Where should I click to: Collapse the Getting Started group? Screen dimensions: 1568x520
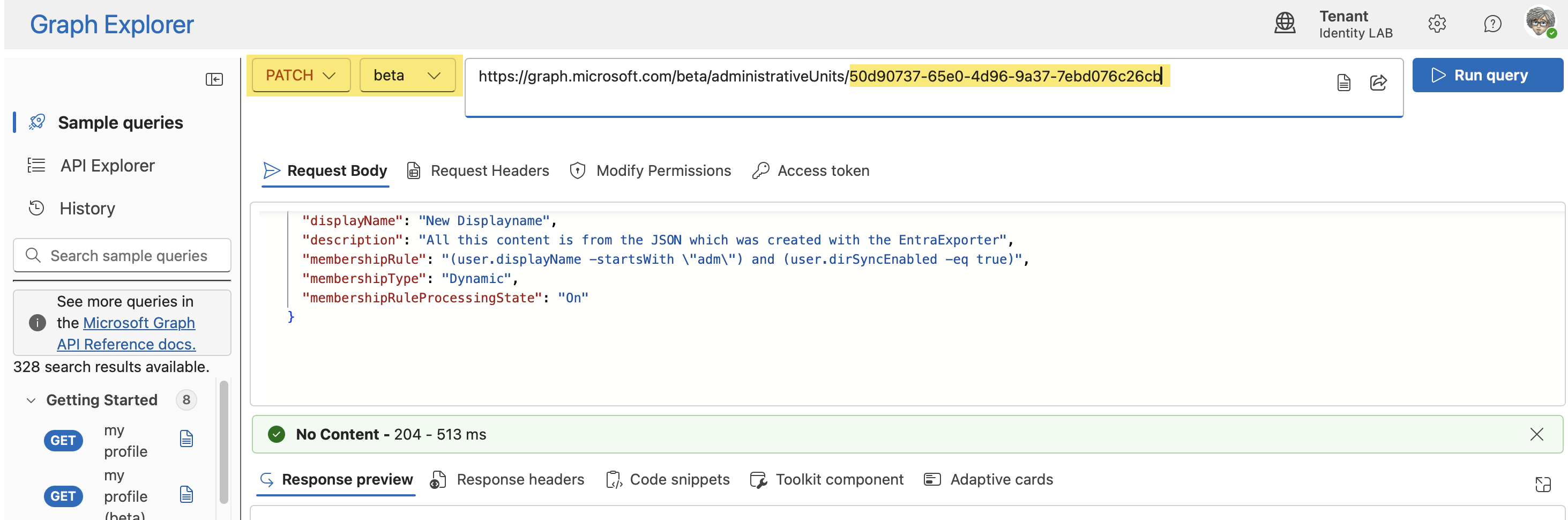31,400
